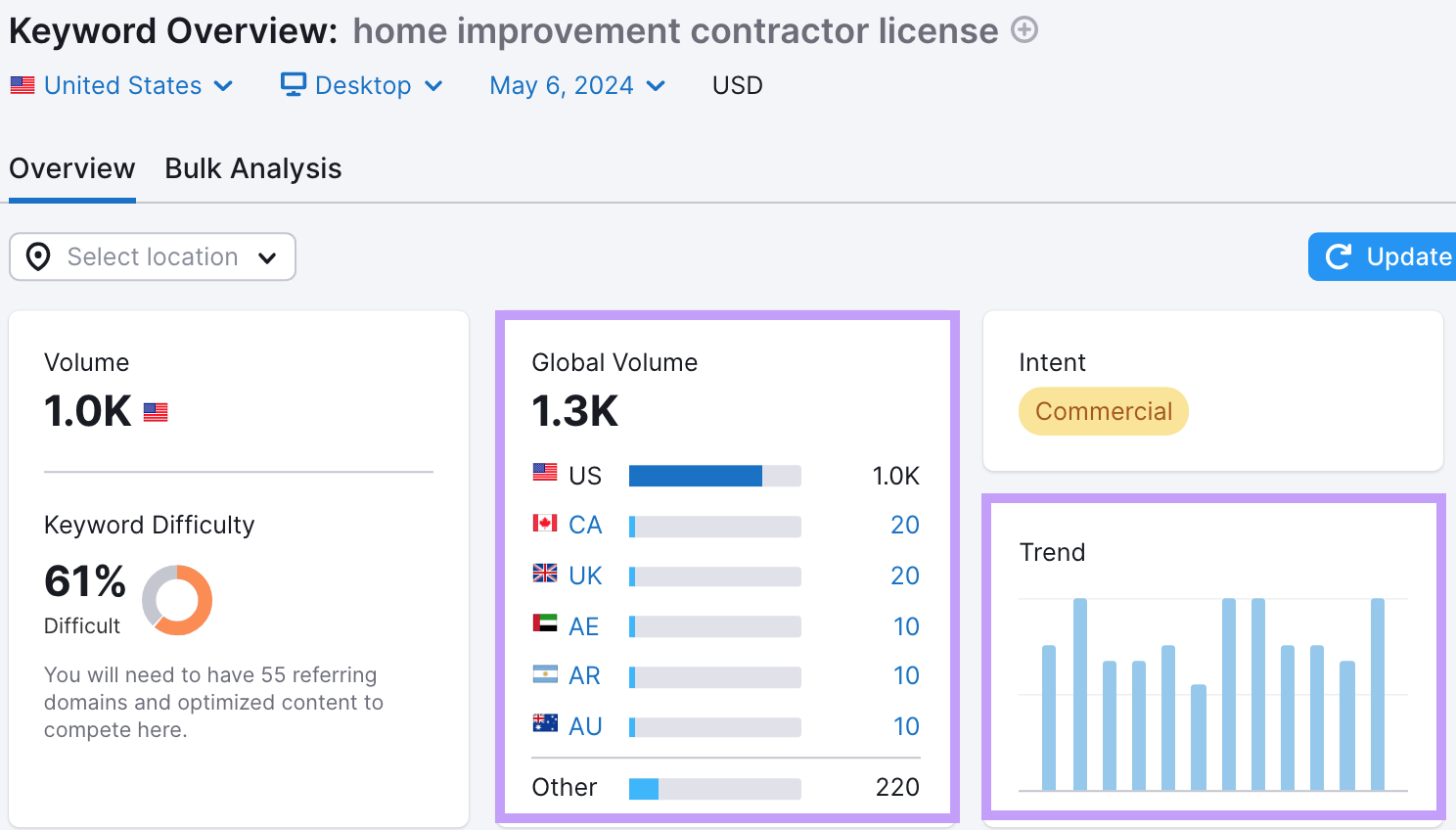The width and height of the screenshot is (1456, 830).
Task: Click the Keyword Difficulty donut chart
Action: (x=177, y=600)
